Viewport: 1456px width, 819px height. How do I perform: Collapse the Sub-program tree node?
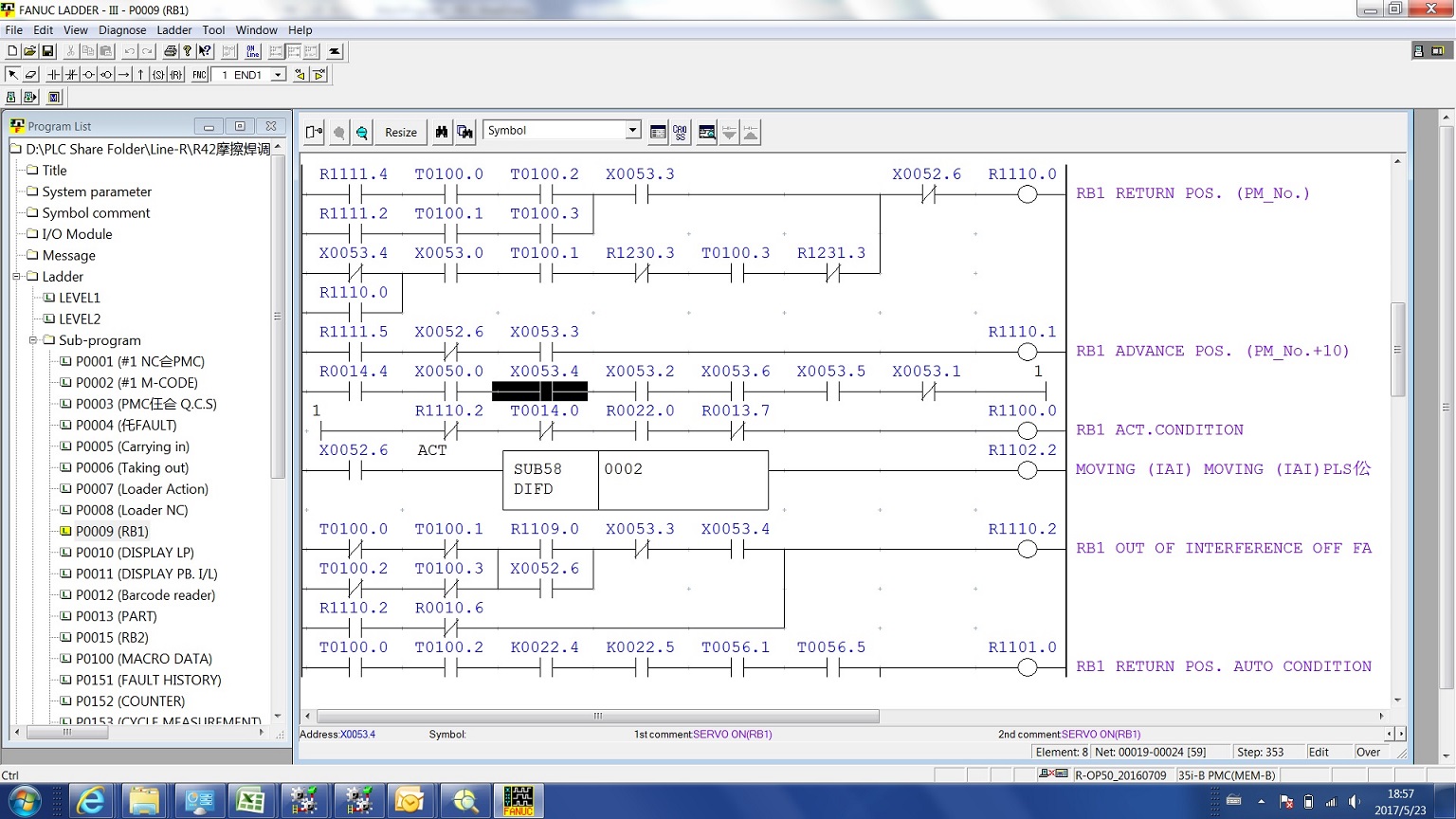click(33, 340)
